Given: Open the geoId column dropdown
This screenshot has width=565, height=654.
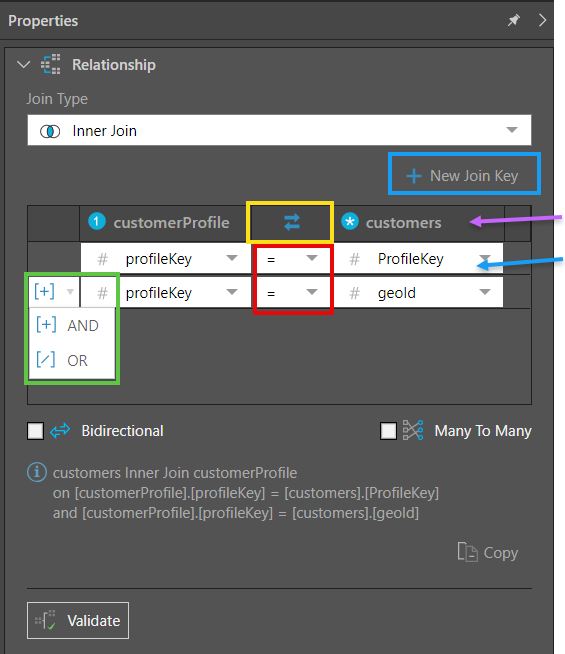Looking at the screenshot, I should pyautogui.click(x=418, y=293).
